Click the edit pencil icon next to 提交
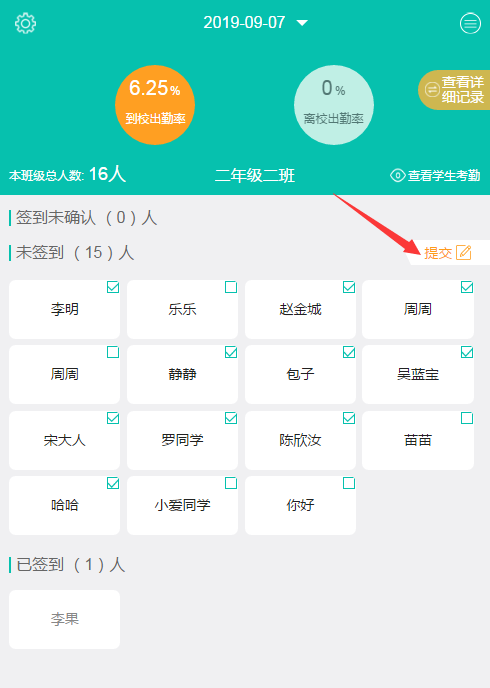 pos(464,252)
